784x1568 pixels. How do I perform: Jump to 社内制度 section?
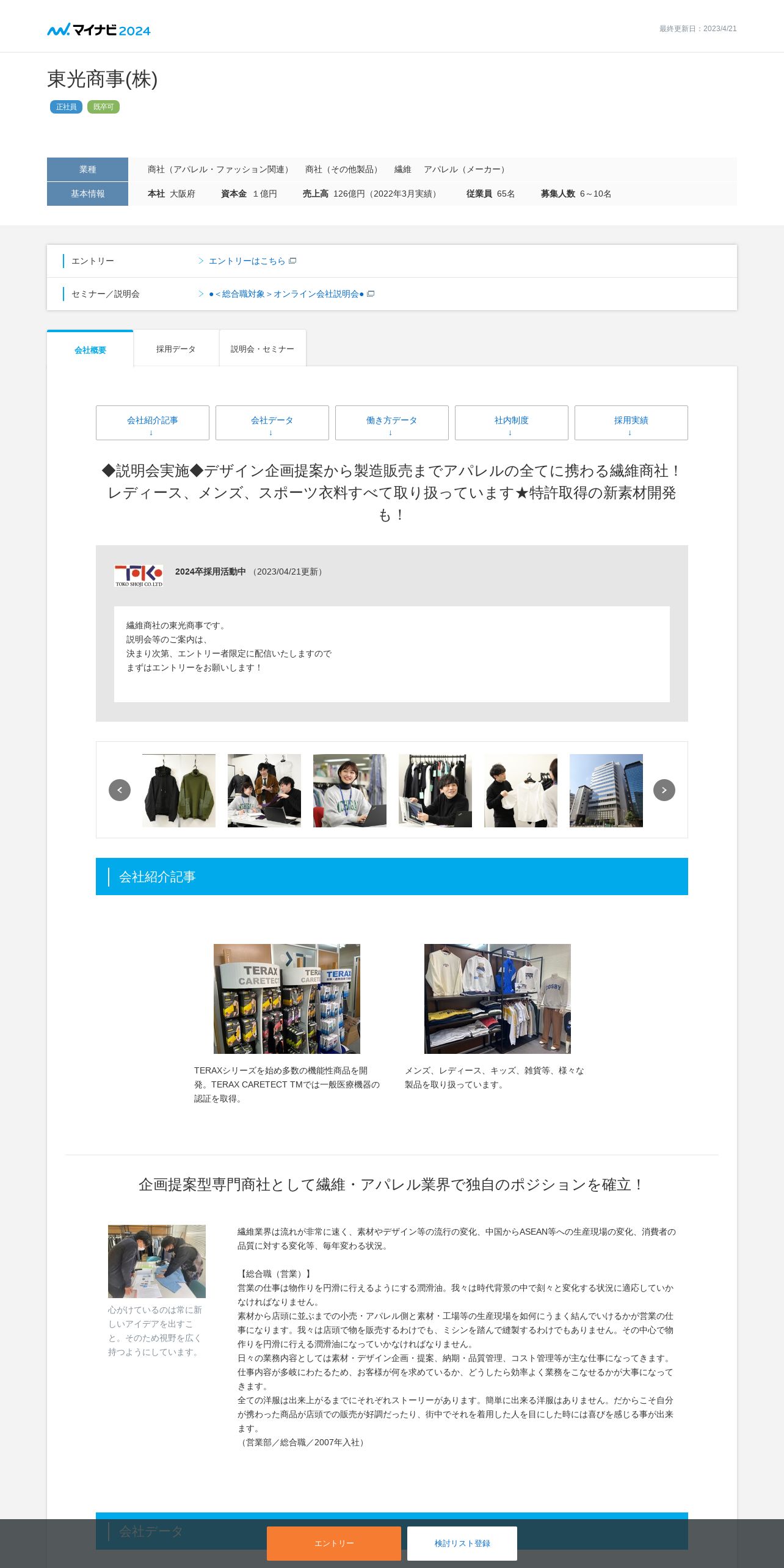pyautogui.click(x=512, y=423)
